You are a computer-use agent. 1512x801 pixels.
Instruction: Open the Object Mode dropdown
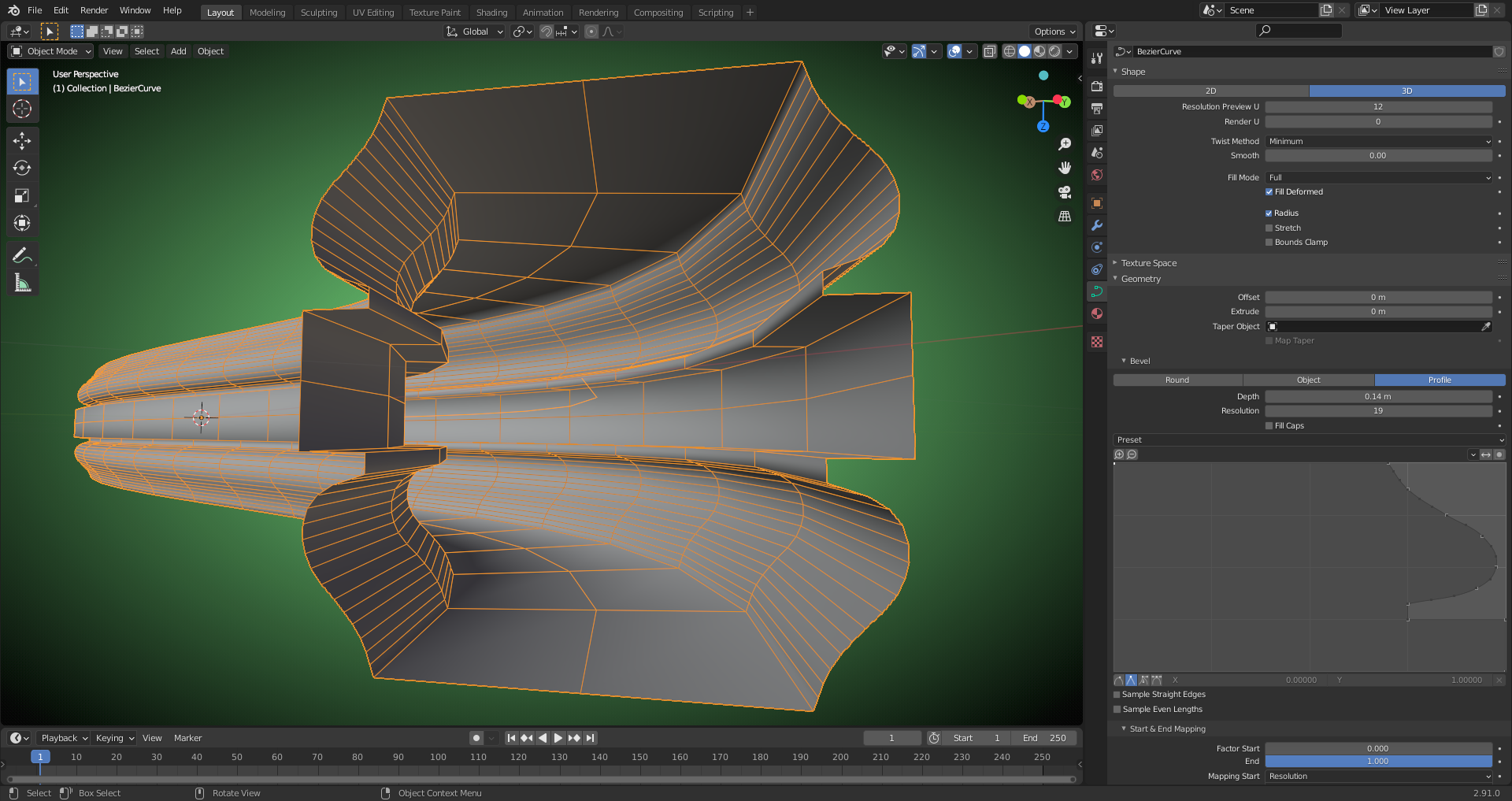coord(52,51)
